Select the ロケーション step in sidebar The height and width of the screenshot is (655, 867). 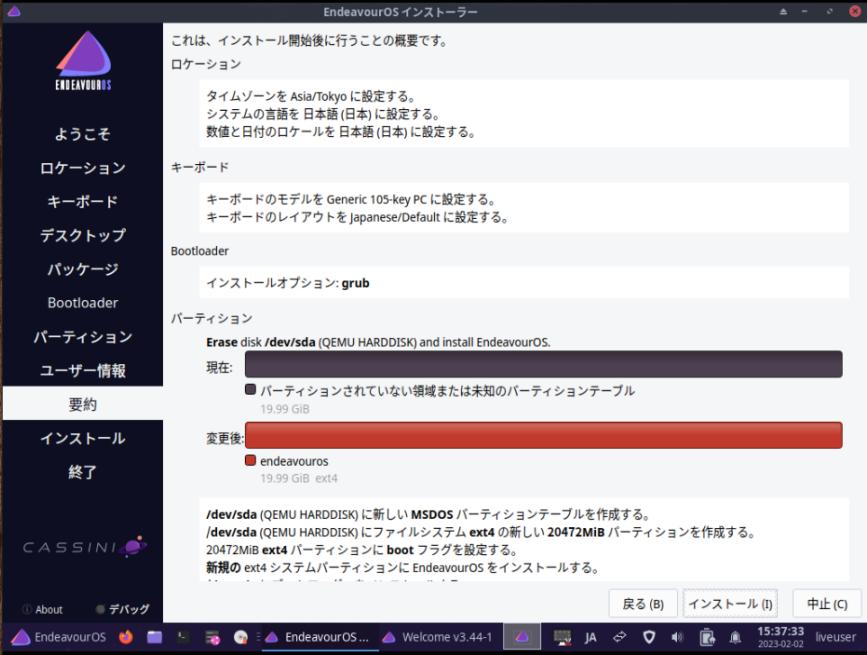click(82, 167)
